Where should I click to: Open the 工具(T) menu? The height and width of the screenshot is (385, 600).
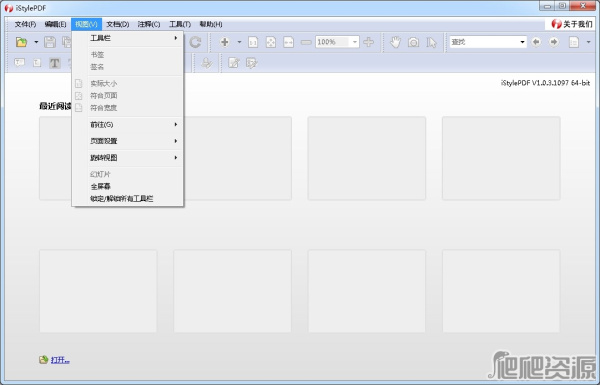pos(180,24)
